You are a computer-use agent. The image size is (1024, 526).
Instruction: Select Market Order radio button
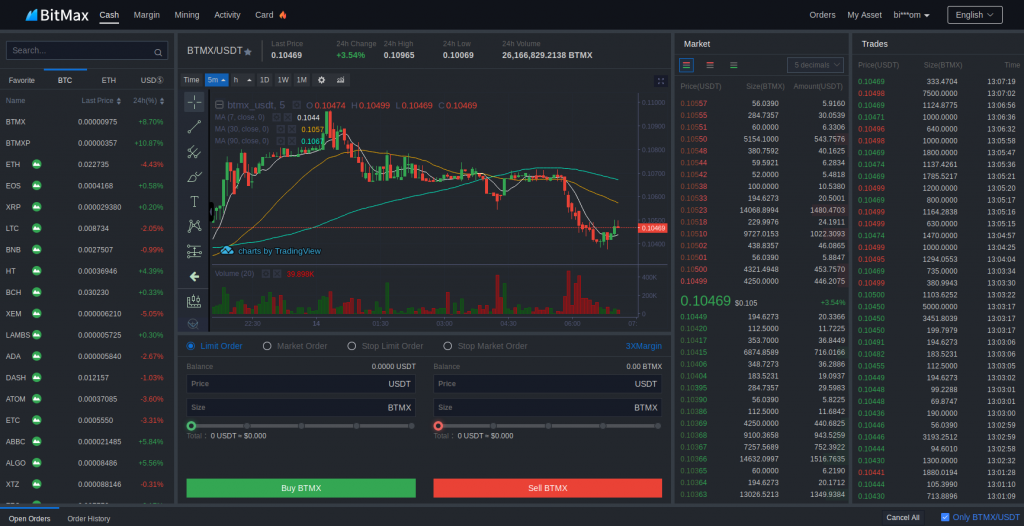[267, 346]
